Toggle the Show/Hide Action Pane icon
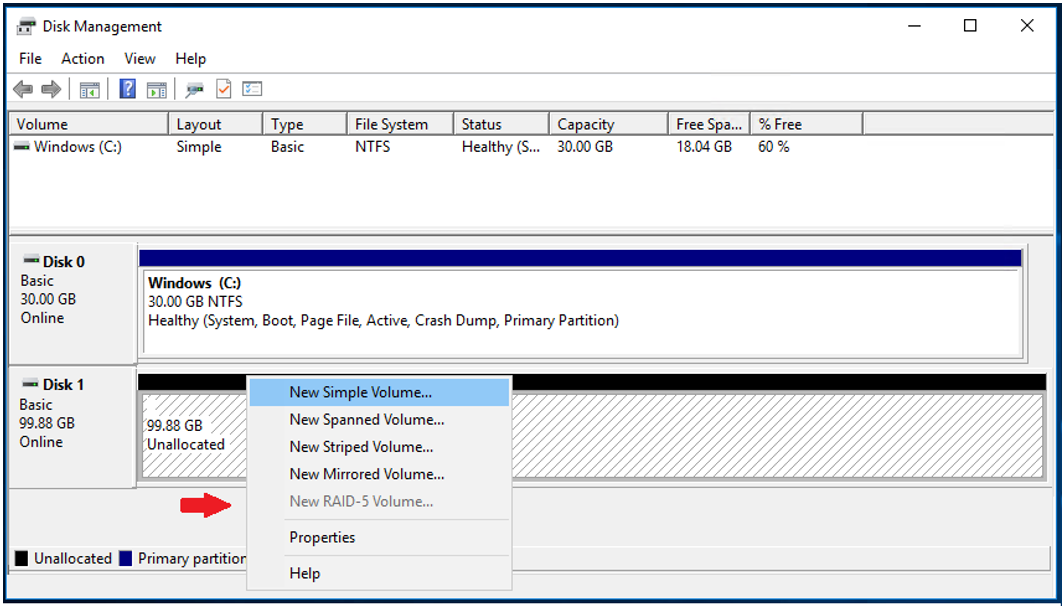The image size is (1064, 606). click(x=157, y=90)
